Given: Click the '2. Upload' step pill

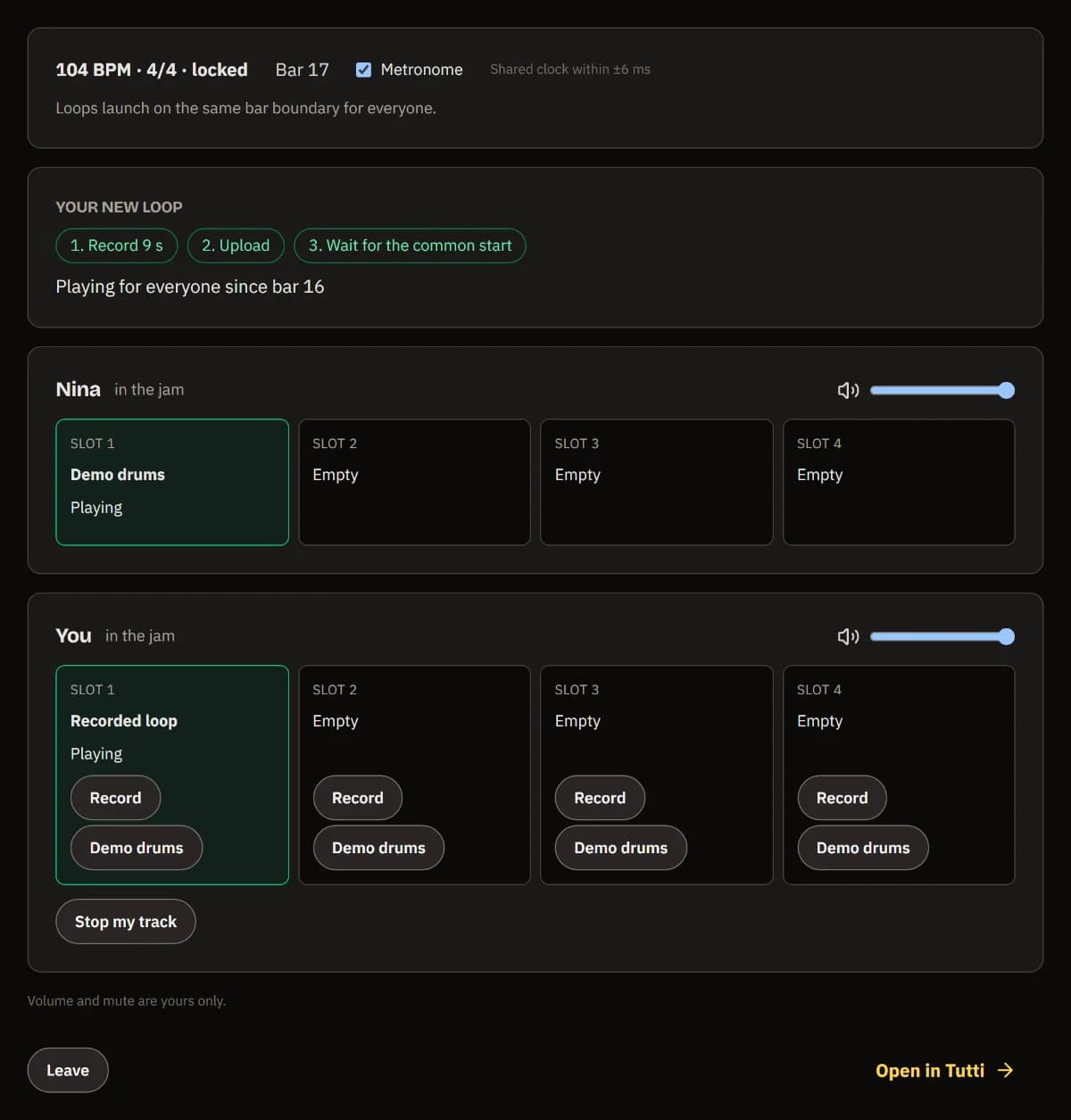Looking at the screenshot, I should click(x=236, y=245).
